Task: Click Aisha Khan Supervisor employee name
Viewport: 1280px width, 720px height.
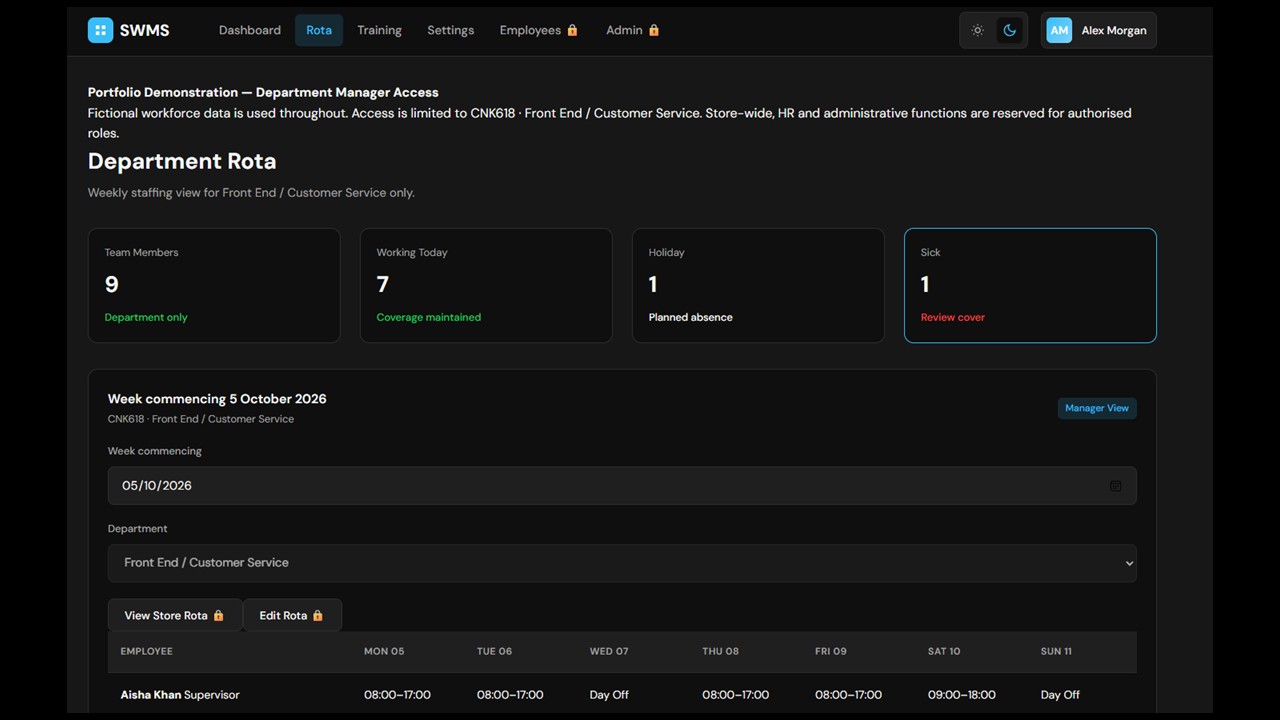Action: click(180, 695)
